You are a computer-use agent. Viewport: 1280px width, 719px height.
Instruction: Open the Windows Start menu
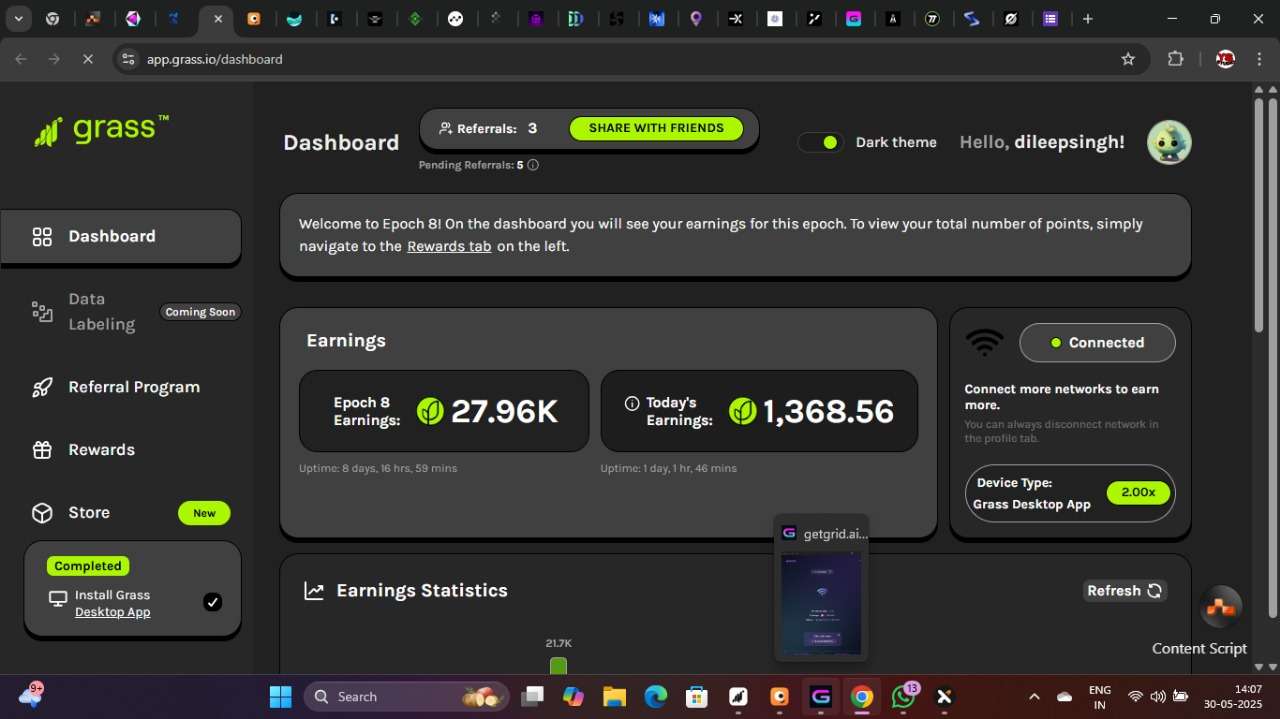click(280, 697)
